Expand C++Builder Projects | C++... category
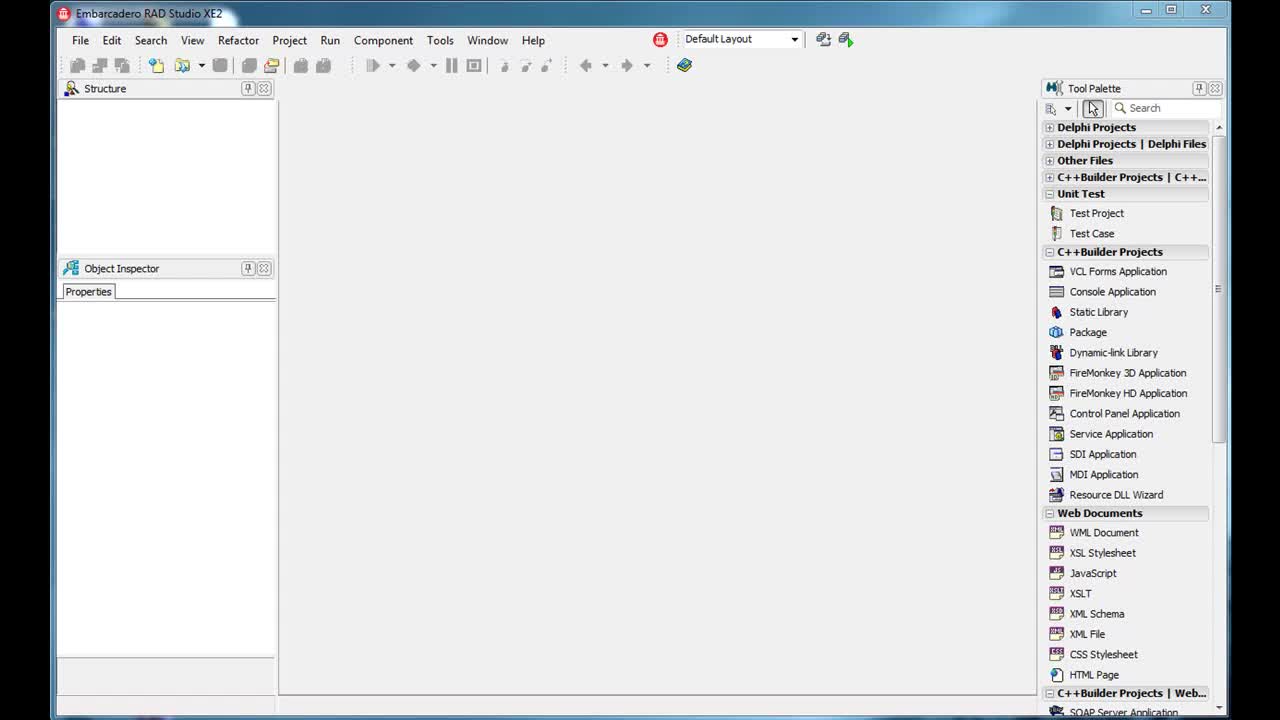The height and width of the screenshot is (720, 1280). (x=1050, y=177)
